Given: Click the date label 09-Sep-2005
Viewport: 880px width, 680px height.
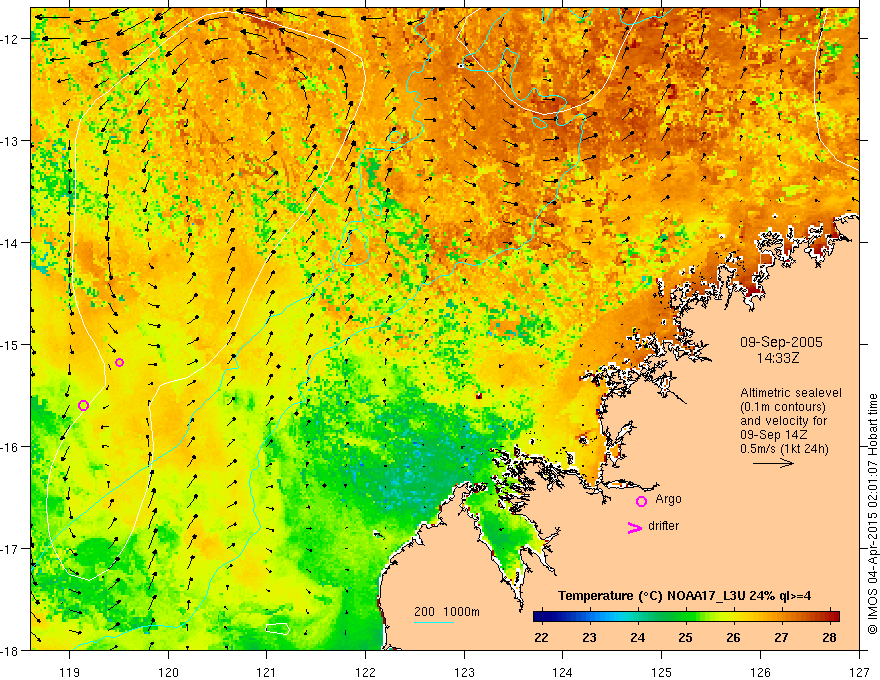Looking at the screenshot, I should [781, 342].
